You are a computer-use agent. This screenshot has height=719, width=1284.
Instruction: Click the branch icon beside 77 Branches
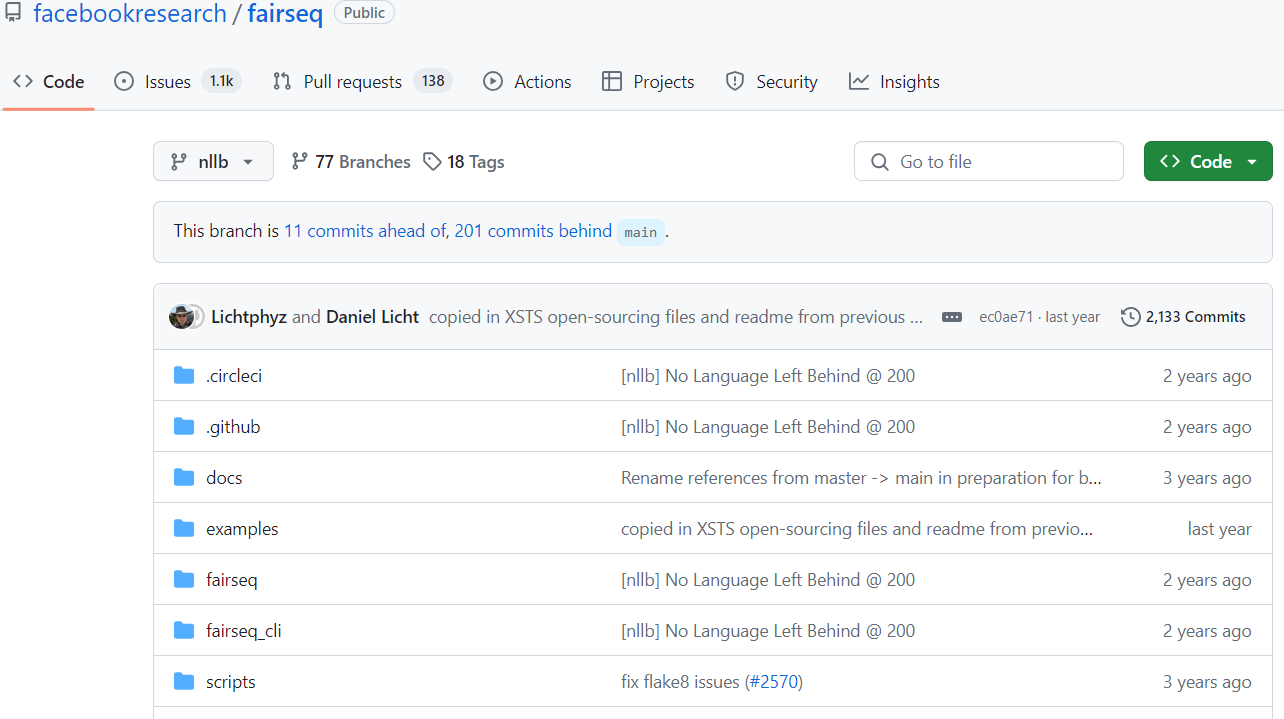[x=299, y=162]
